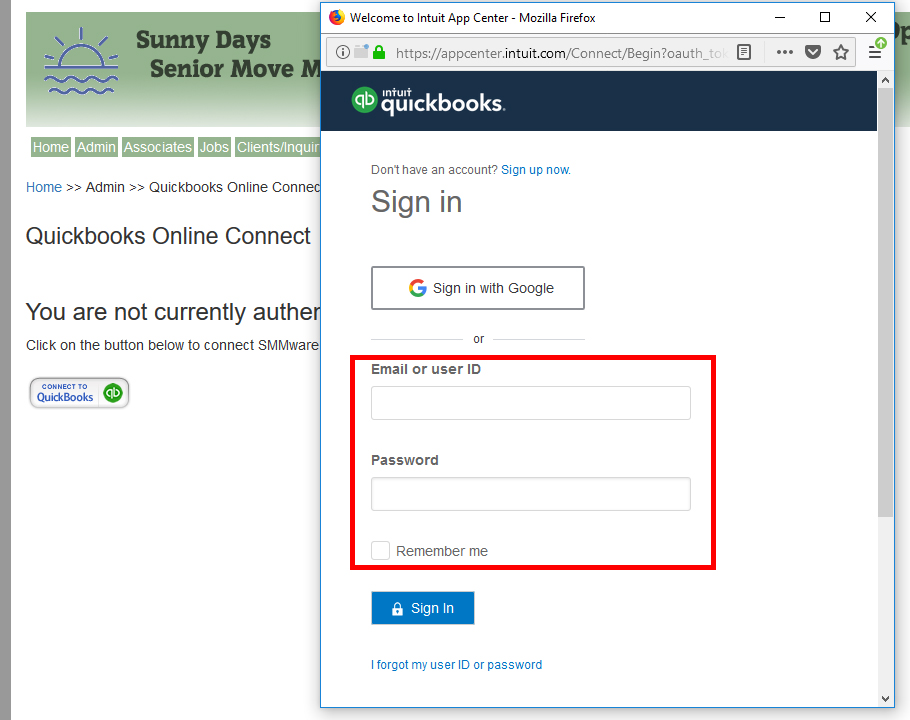Check the Remember me checkbox
The image size is (910, 720).
click(x=380, y=551)
